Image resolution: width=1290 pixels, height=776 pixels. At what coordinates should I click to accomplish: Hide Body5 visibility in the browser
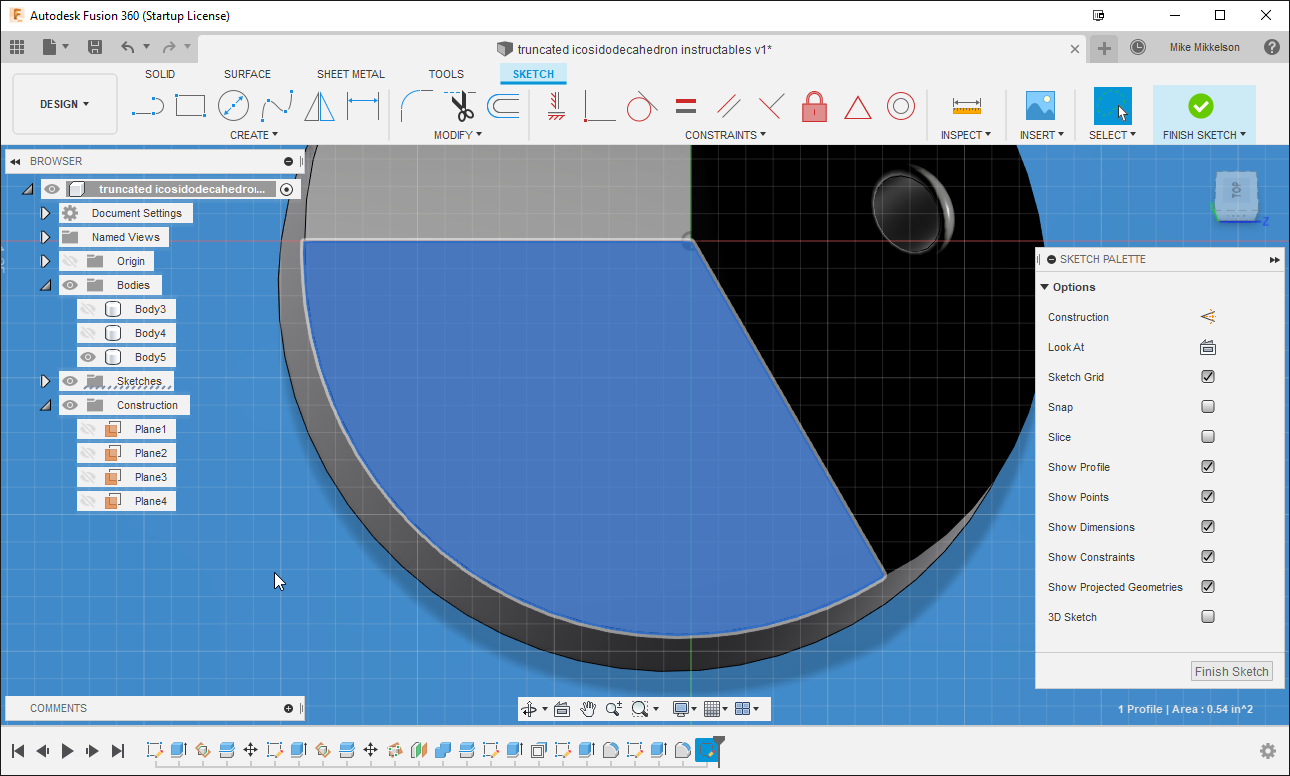tap(88, 357)
